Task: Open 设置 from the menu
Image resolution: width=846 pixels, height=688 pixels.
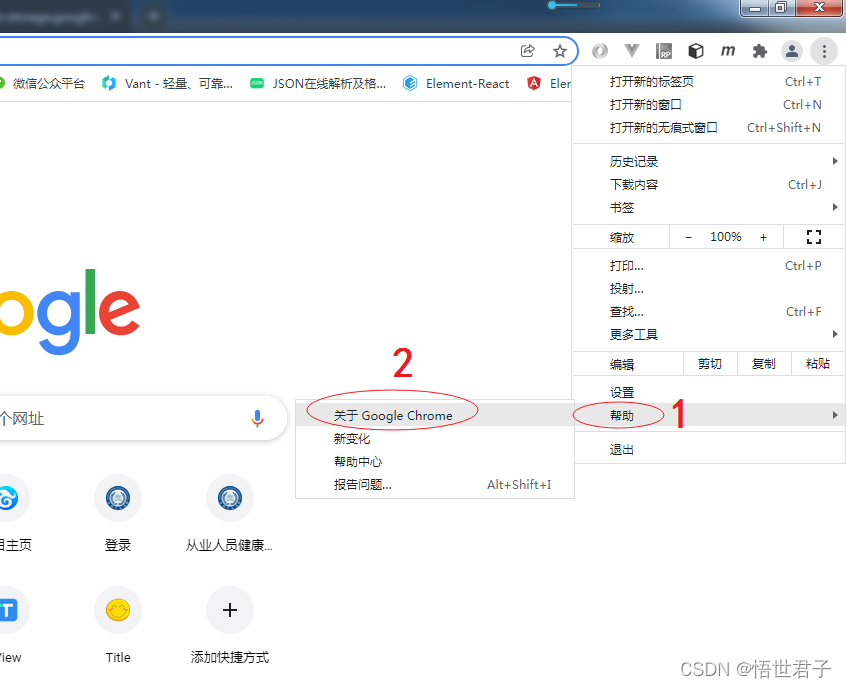Action: [708, 392]
